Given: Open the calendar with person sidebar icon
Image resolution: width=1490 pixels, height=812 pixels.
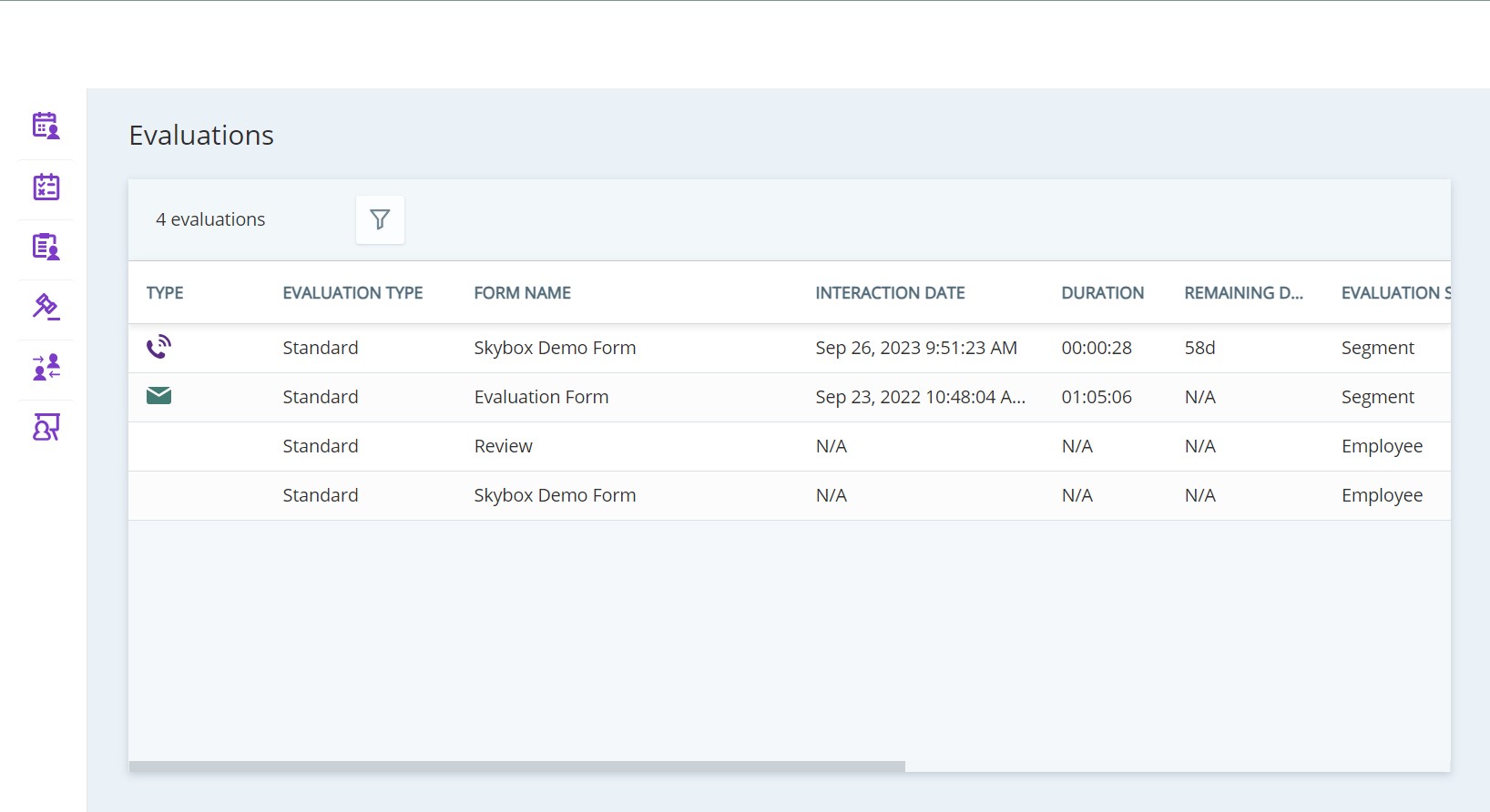Looking at the screenshot, I should (46, 126).
